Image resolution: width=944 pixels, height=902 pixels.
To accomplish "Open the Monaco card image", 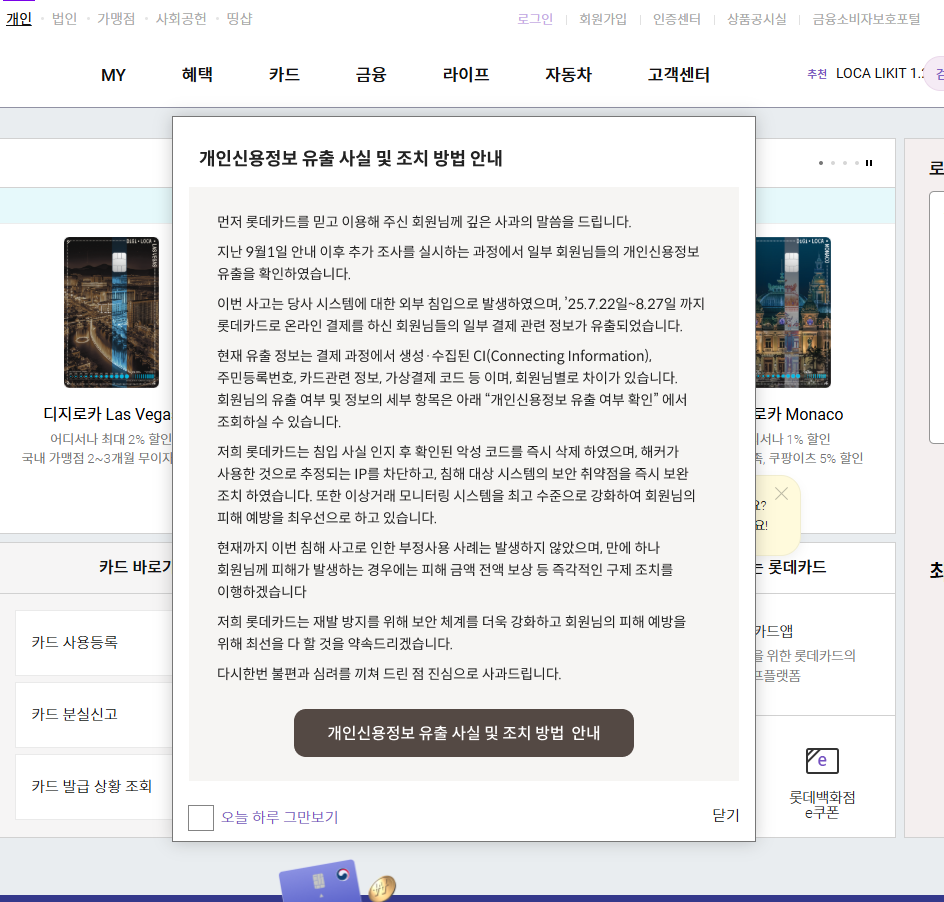I will click(793, 312).
